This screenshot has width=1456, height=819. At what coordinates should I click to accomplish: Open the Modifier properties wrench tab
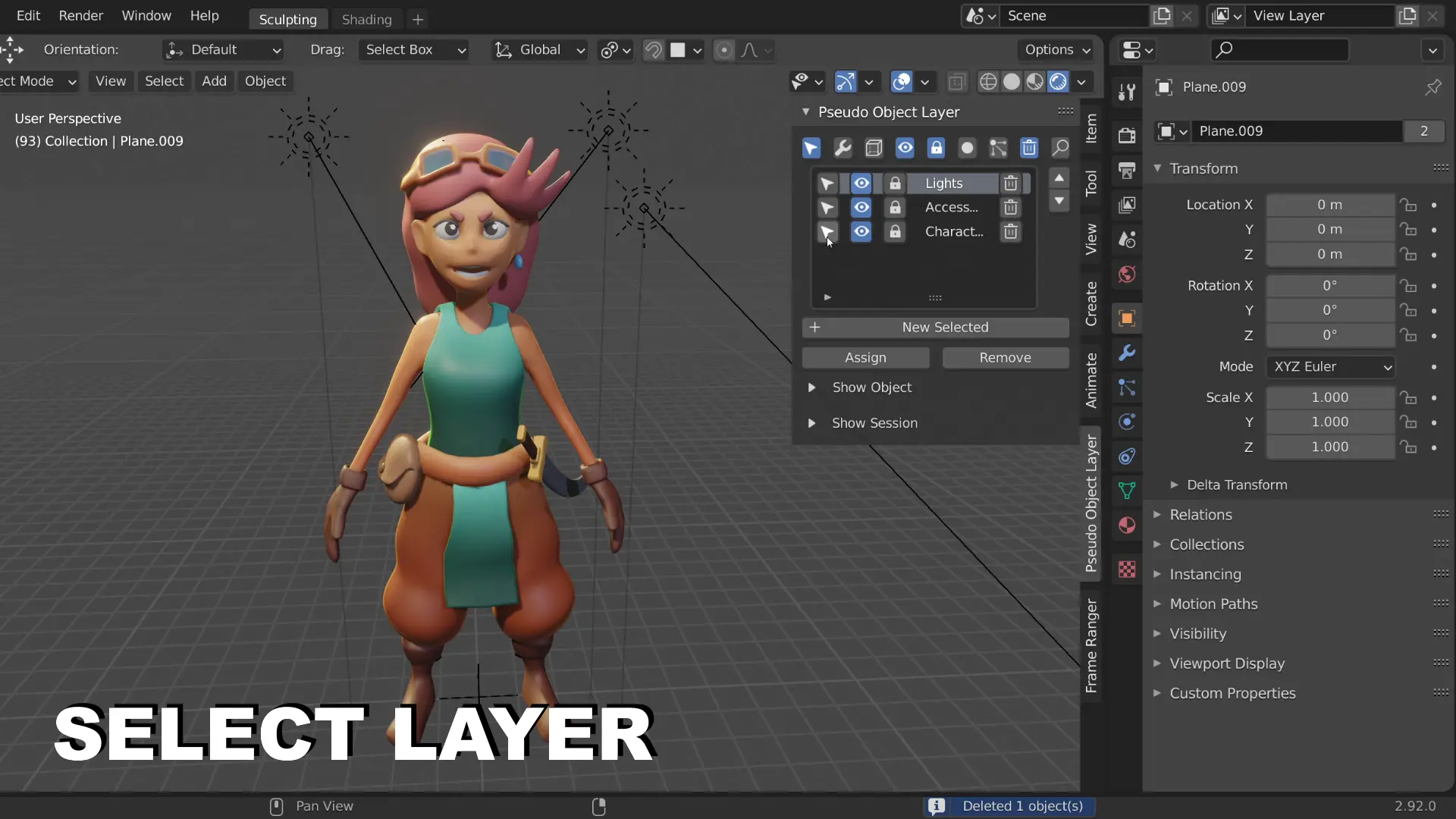click(1127, 353)
